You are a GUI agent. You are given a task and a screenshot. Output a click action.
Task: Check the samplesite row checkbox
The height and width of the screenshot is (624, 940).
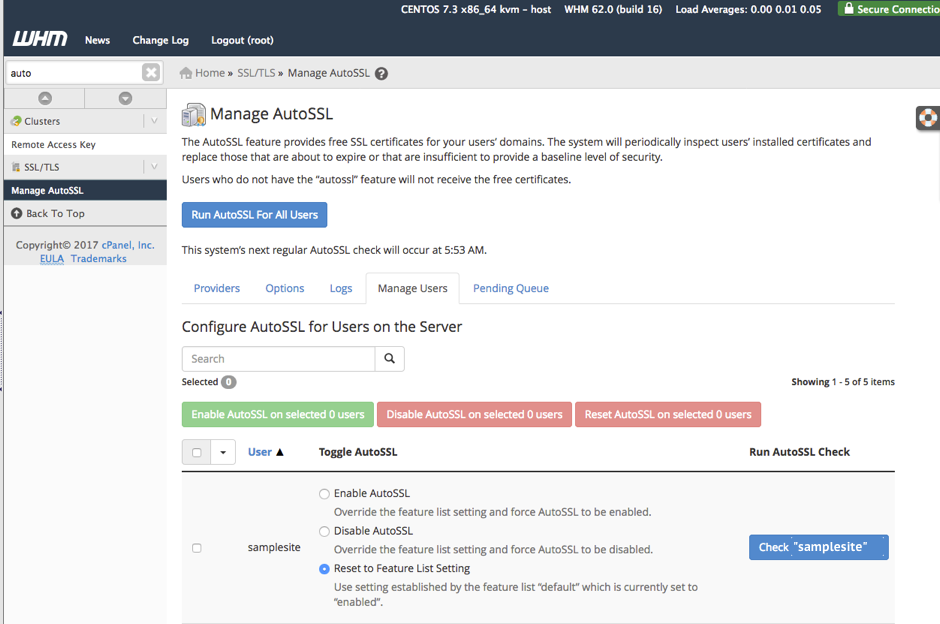coord(196,547)
